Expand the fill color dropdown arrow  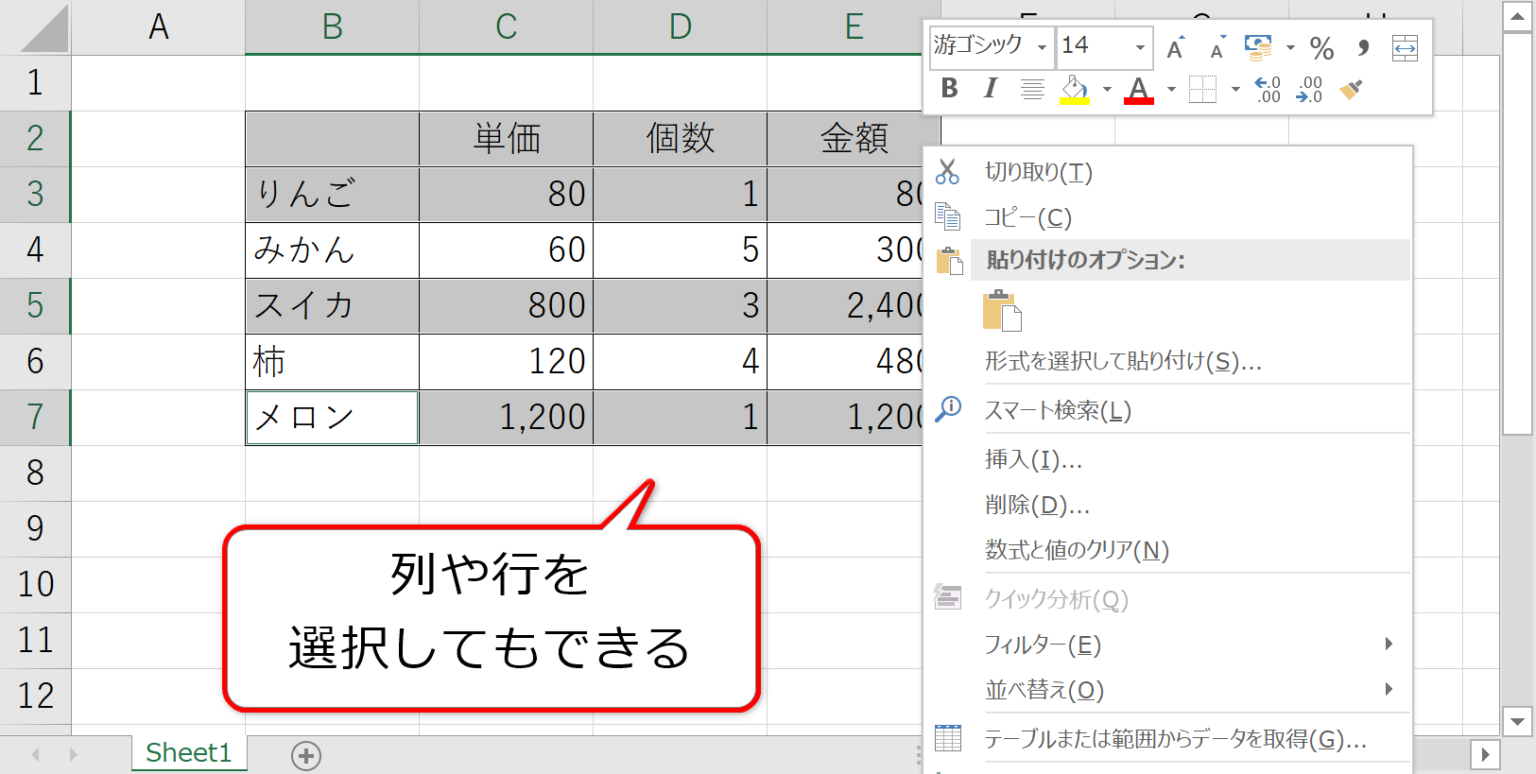pyautogui.click(x=1107, y=90)
